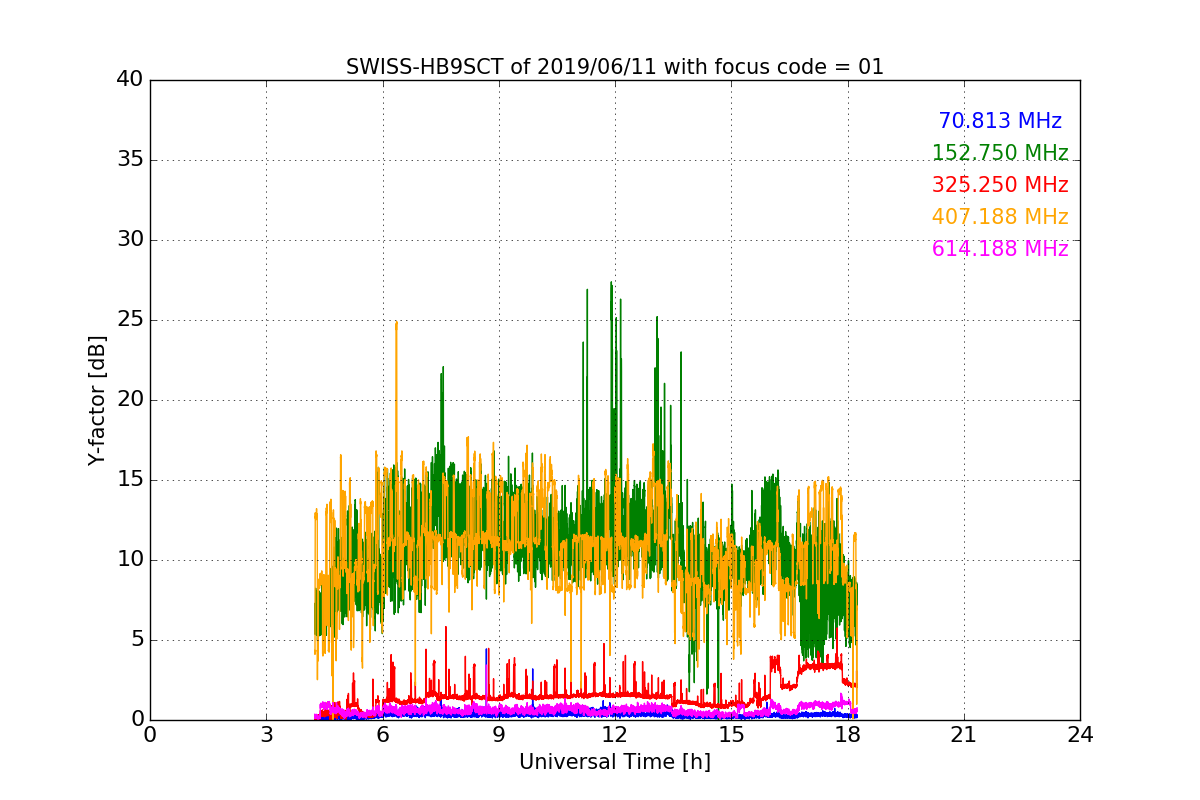The width and height of the screenshot is (1200, 800).
Task: Select the 24 tick on the time axis
Action: [1079, 735]
